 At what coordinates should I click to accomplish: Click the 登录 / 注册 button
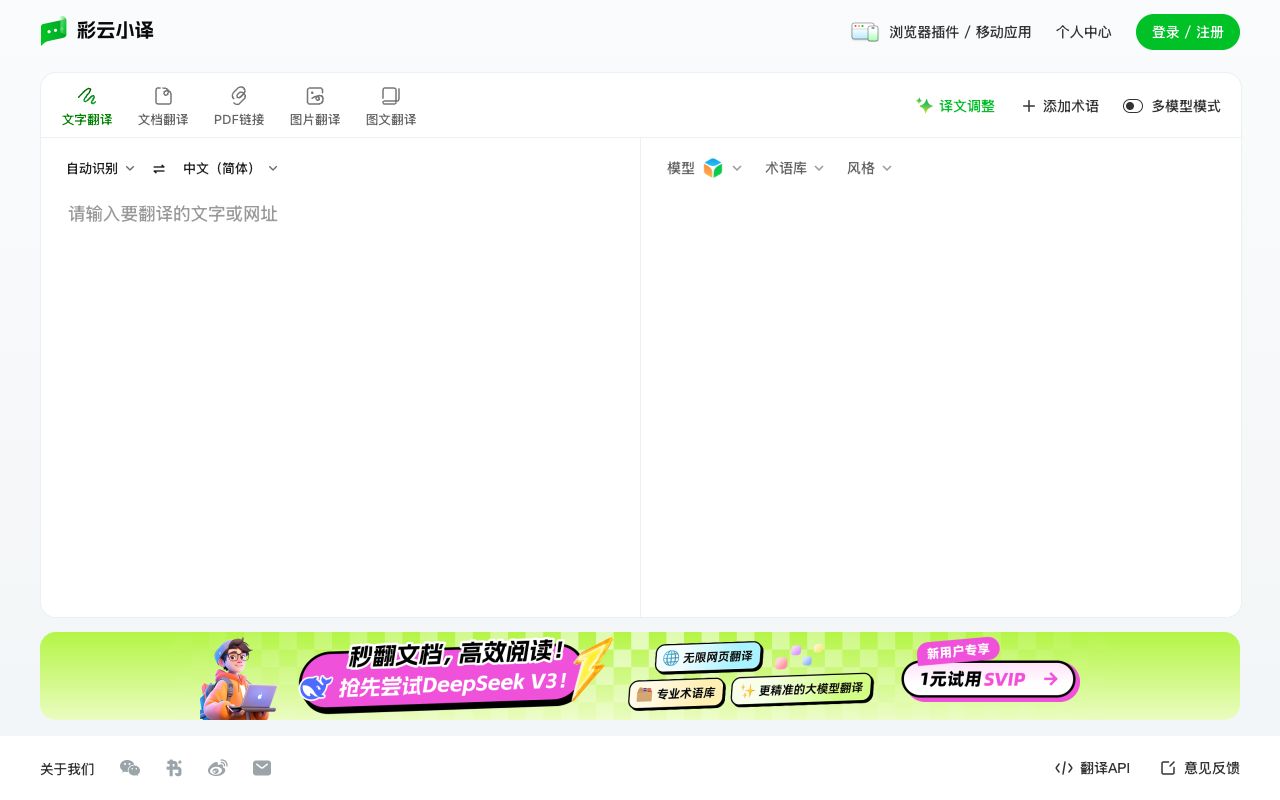(x=1188, y=32)
